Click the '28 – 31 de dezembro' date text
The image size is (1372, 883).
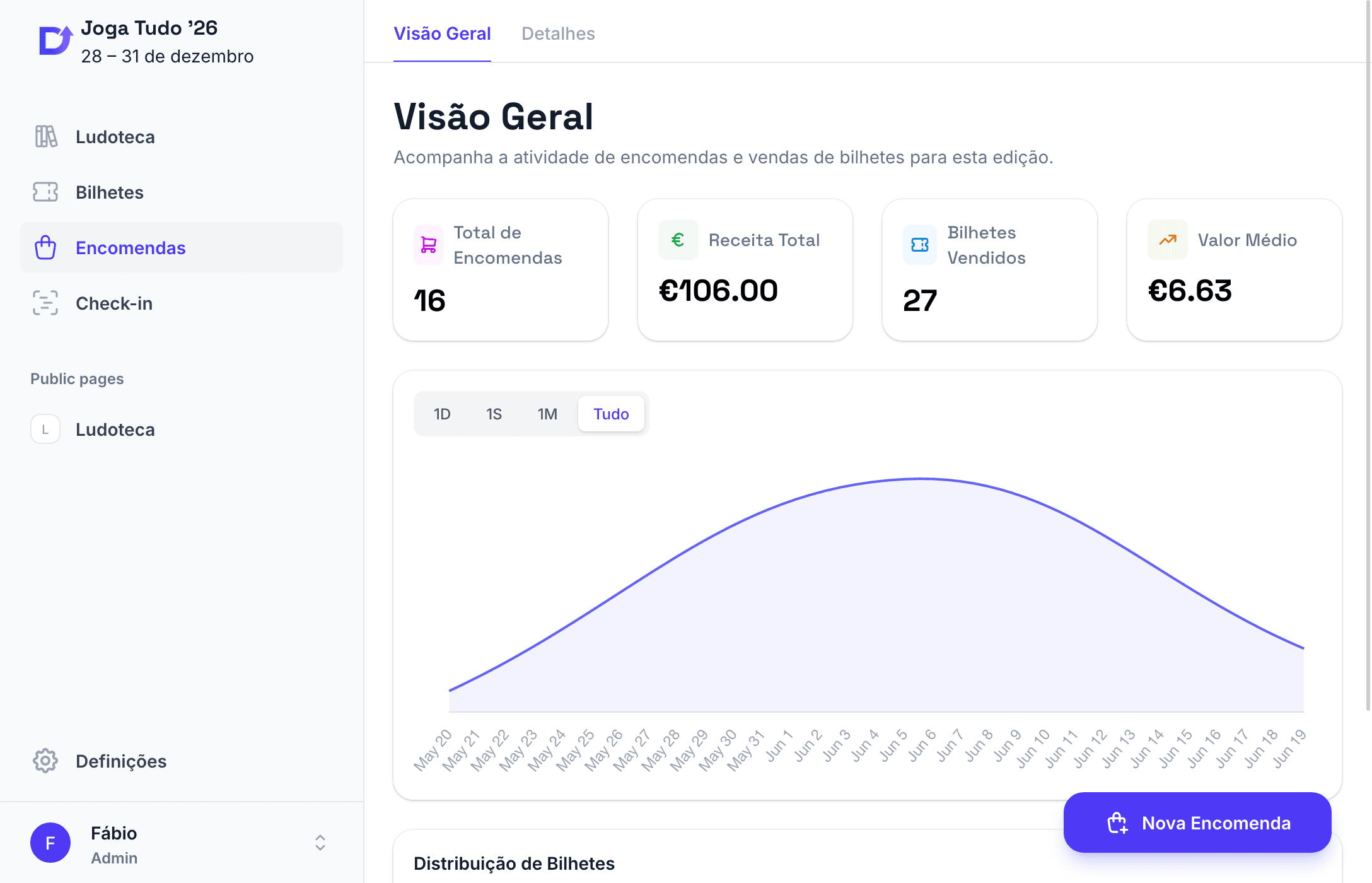(x=167, y=56)
